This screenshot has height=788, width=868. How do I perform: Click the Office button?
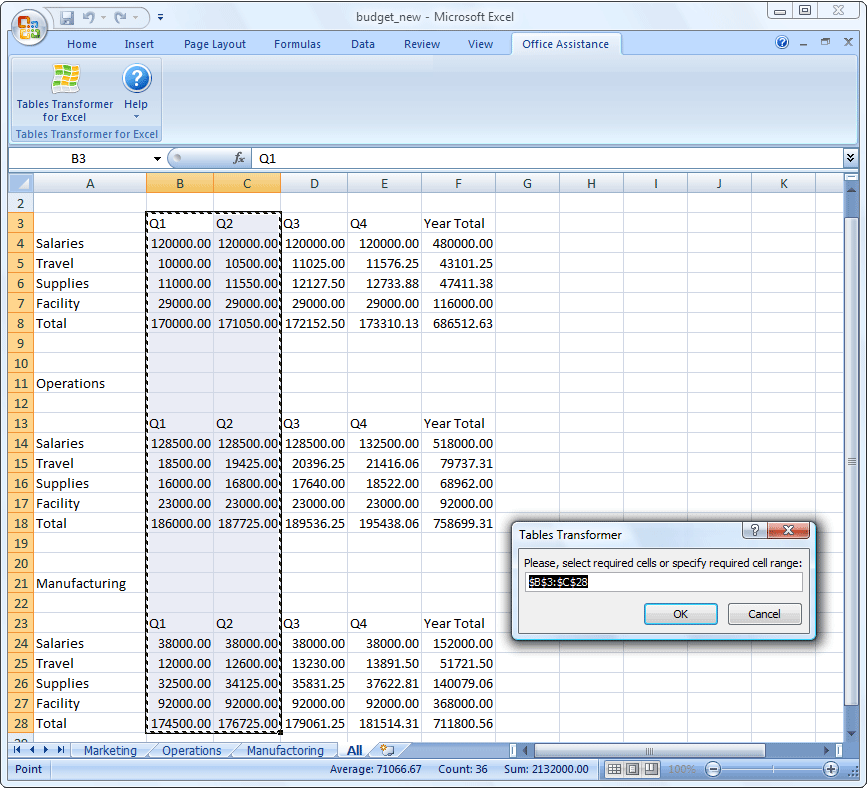(28, 27)
